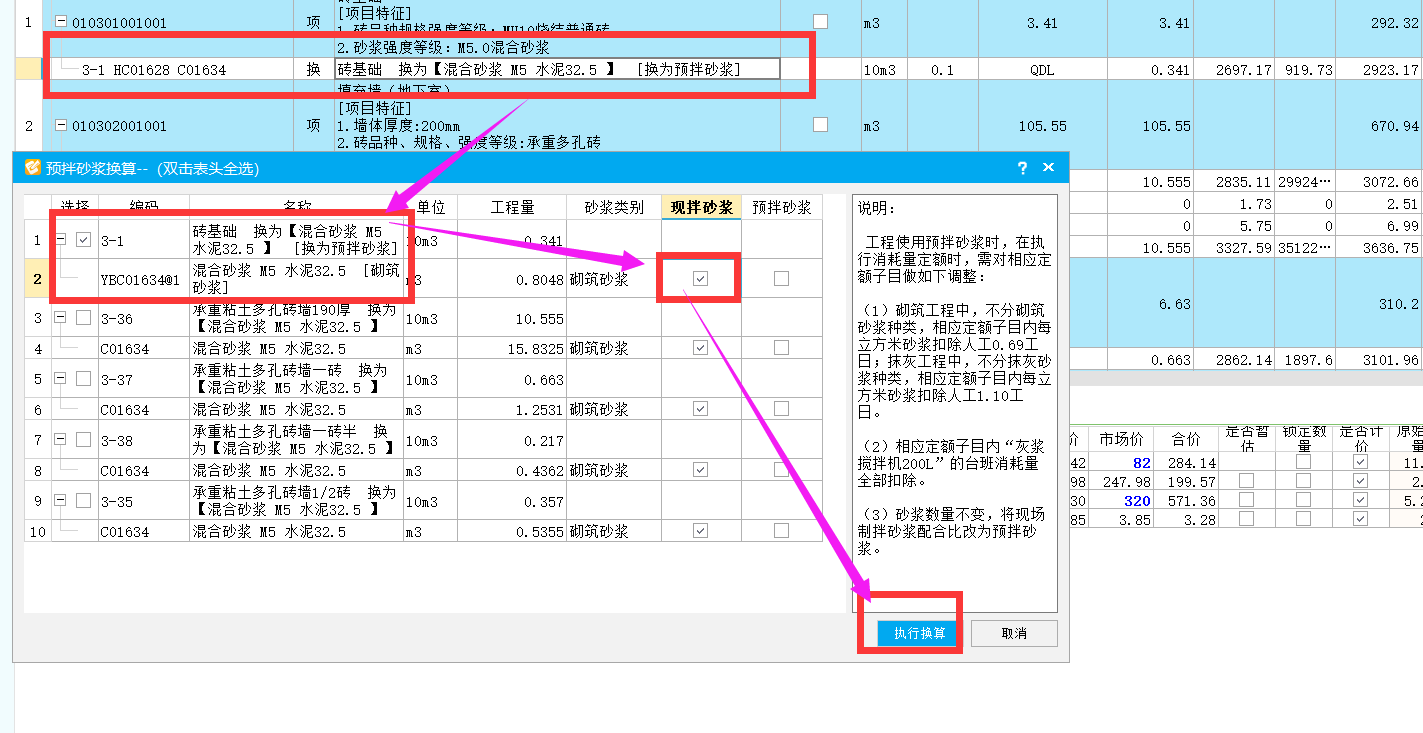Screen dimensions: 1423x733
Task: Toggle 预拌砂浆 checkbox in row 8
Action: click(x=781, y=470)
